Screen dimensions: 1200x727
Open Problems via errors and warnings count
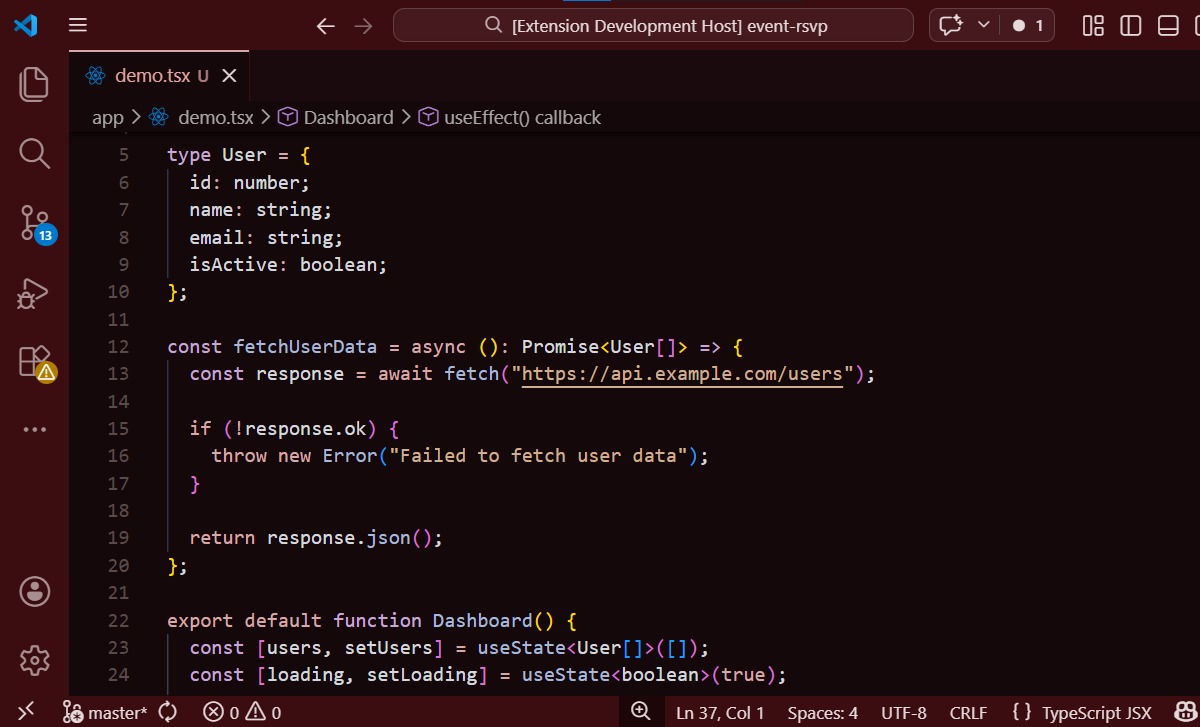[x=242, y=712]
